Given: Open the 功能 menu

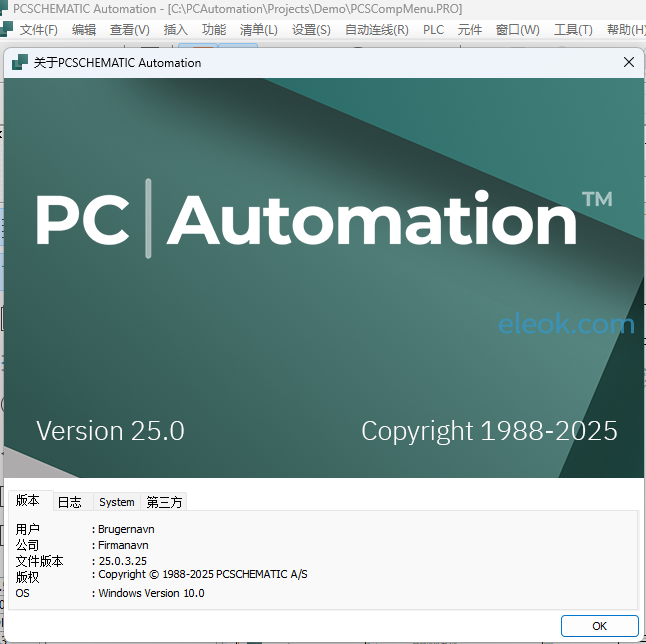Looking at the screenshot, I should [213, 30].
